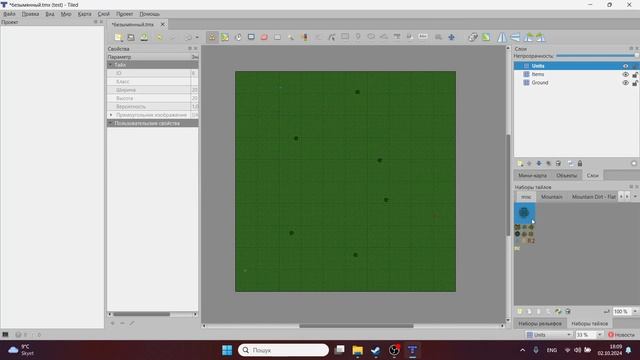Click New Layer icon in Layers panel
This screenshot has height=360, width=640.
[x=520, y=163]
